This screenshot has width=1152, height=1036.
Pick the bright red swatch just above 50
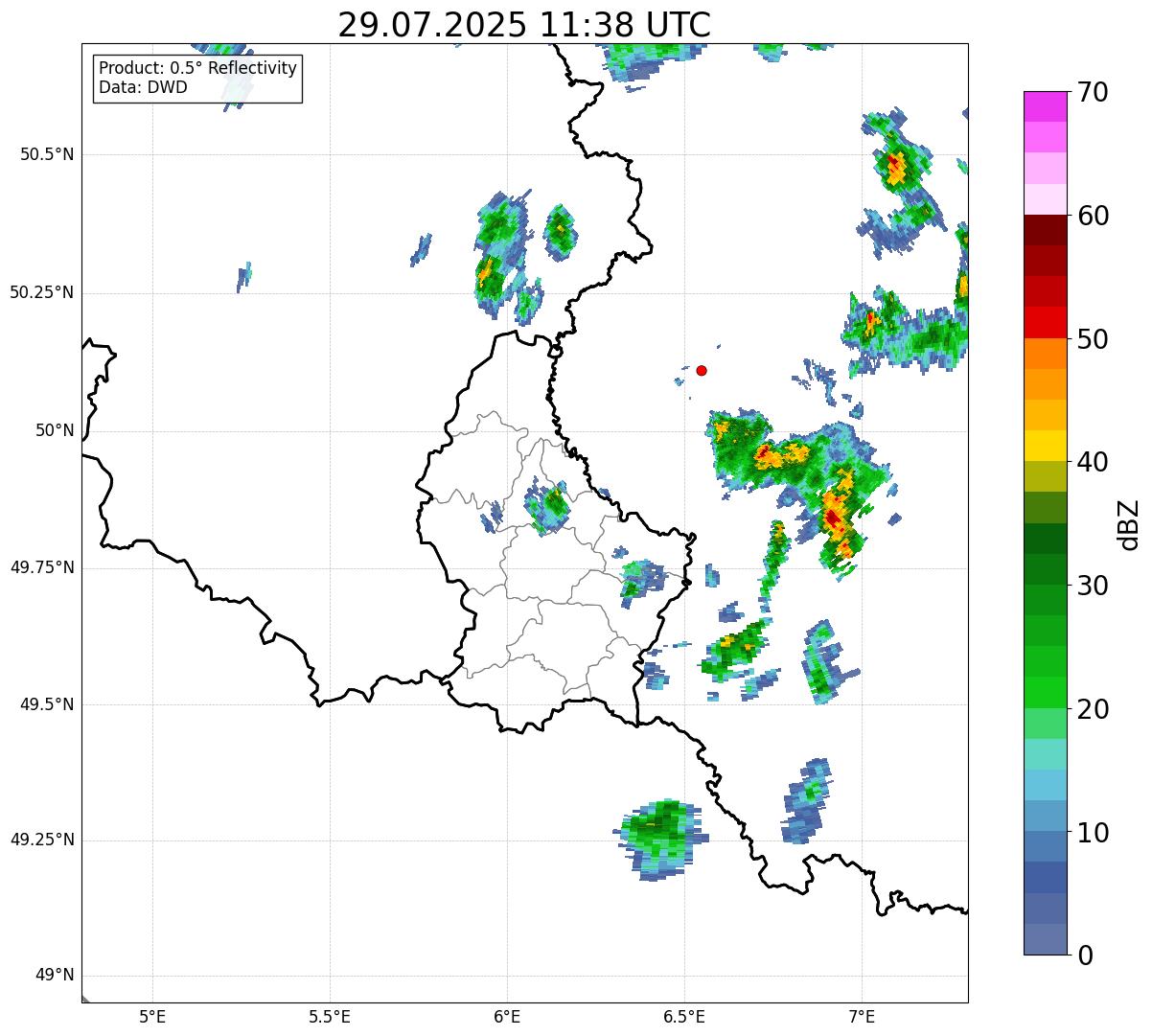click(x=1046, y=322)
